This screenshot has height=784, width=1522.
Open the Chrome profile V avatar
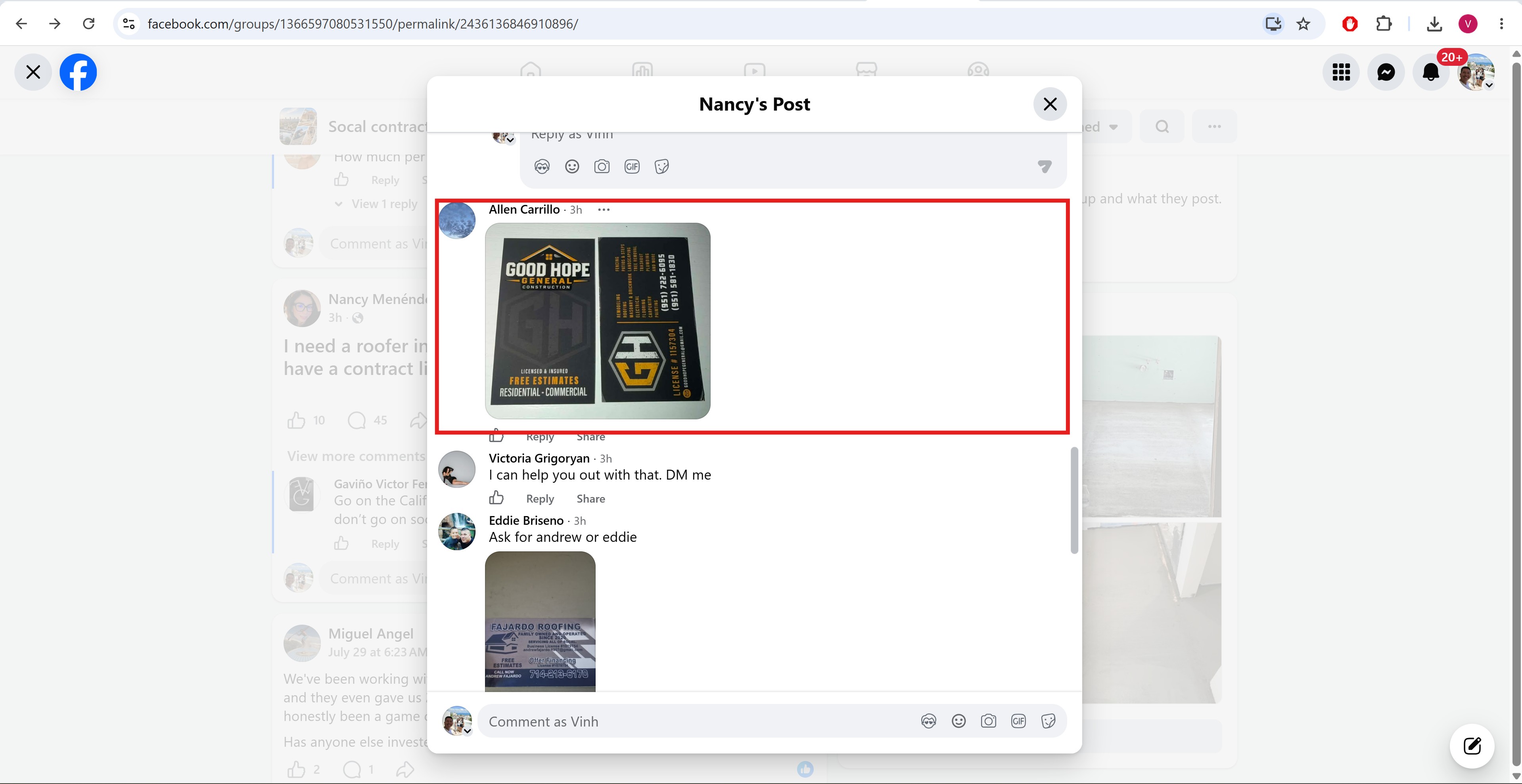point(1468,24)
